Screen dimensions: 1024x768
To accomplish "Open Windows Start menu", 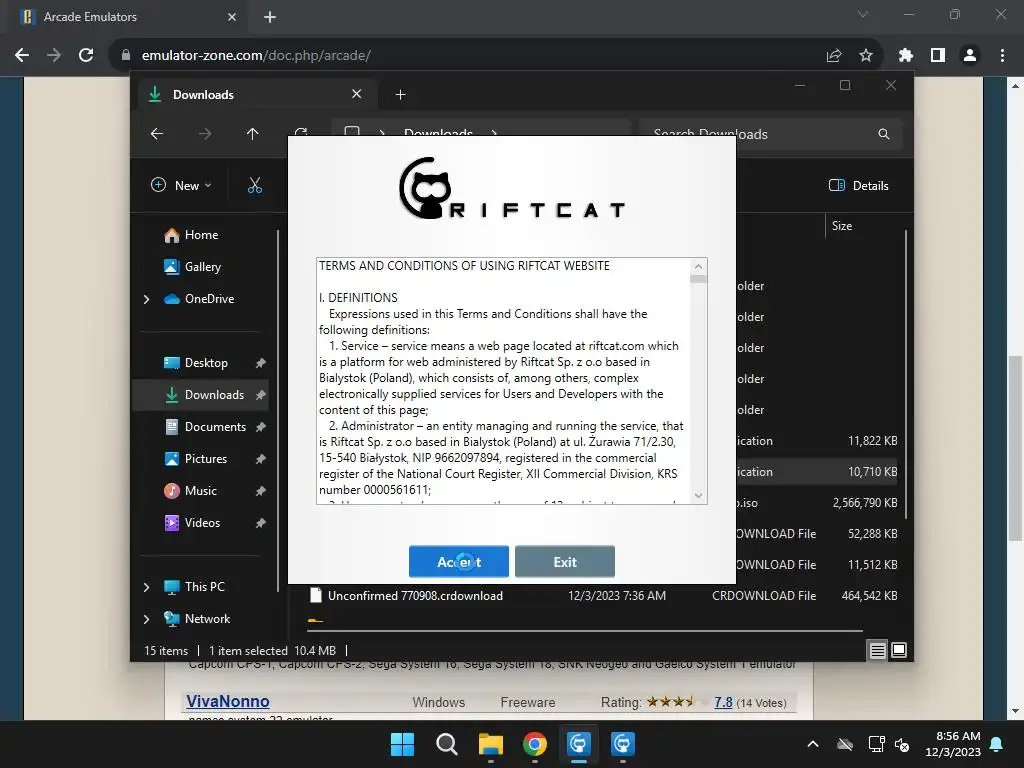I will tap(402, 744).
